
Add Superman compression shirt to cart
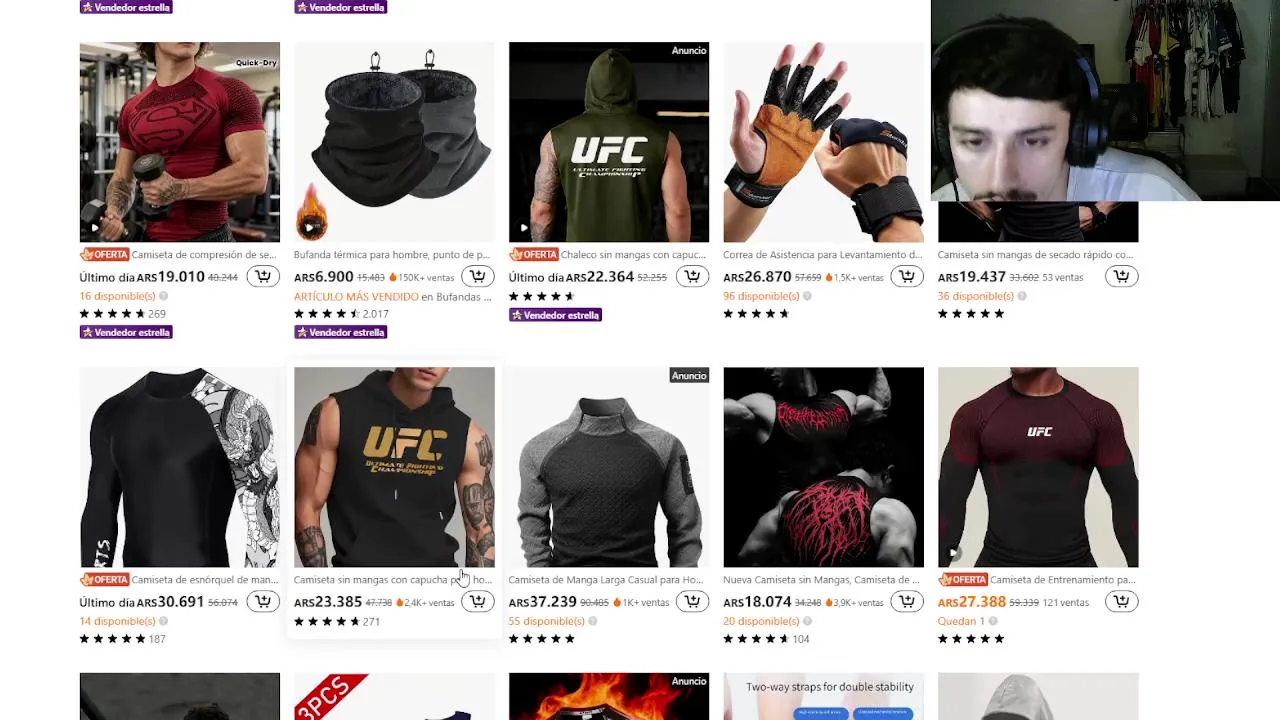click(263, 277)
